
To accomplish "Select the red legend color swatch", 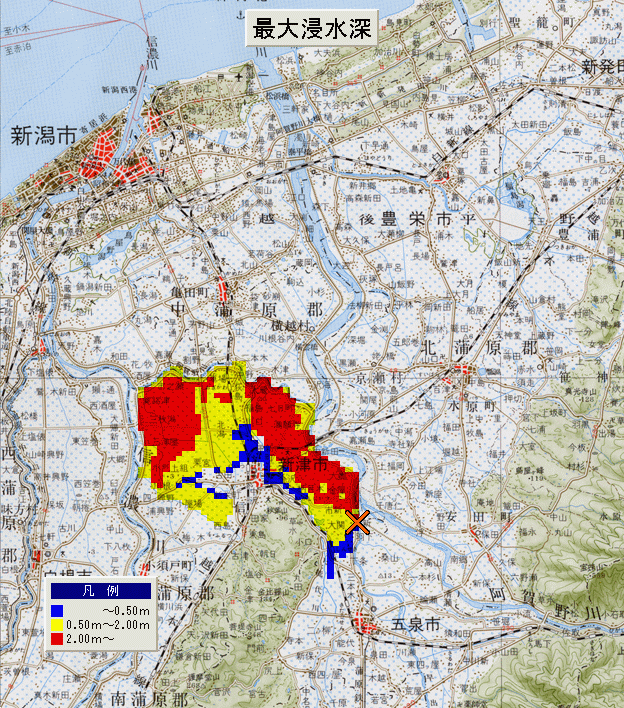I will coord(57,638).
